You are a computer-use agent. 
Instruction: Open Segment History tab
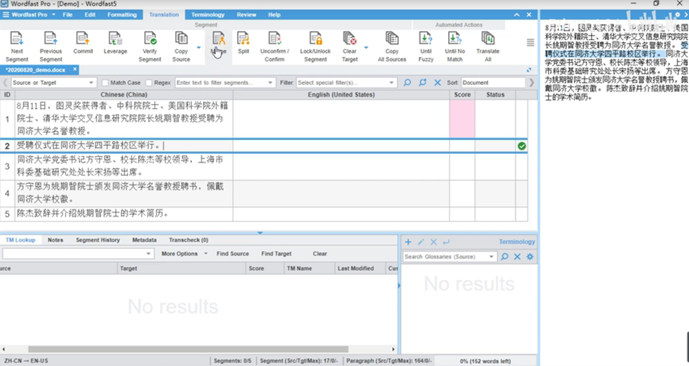pyautogui.click(x=98, y=240)
